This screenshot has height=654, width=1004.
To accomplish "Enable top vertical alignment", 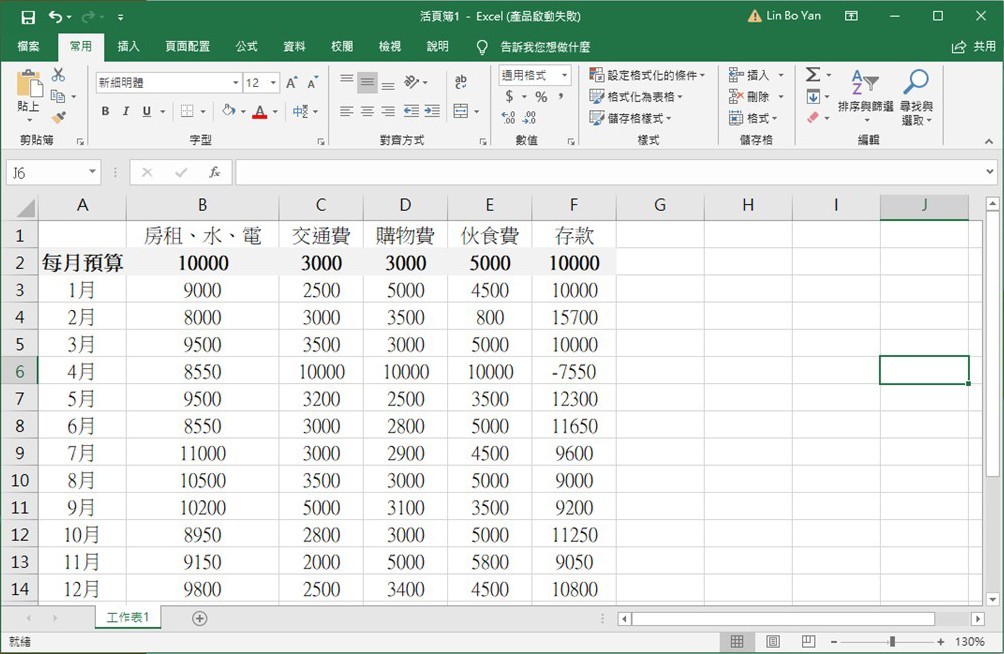I will pos(346,81).
